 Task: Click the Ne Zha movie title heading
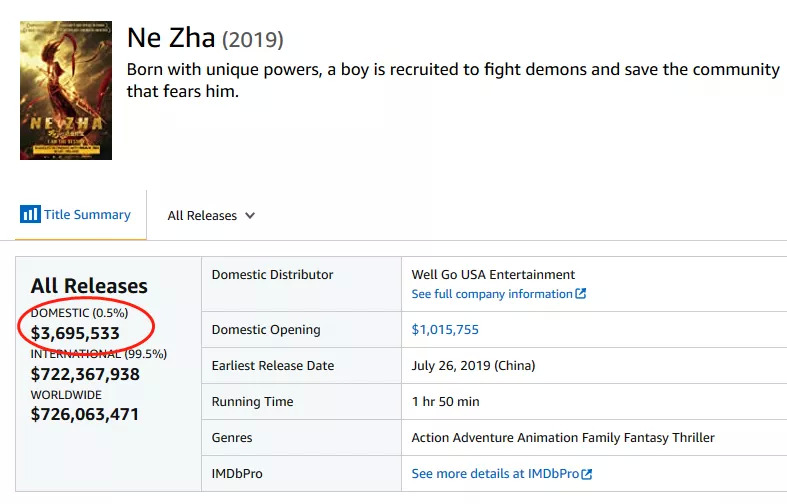171,38
